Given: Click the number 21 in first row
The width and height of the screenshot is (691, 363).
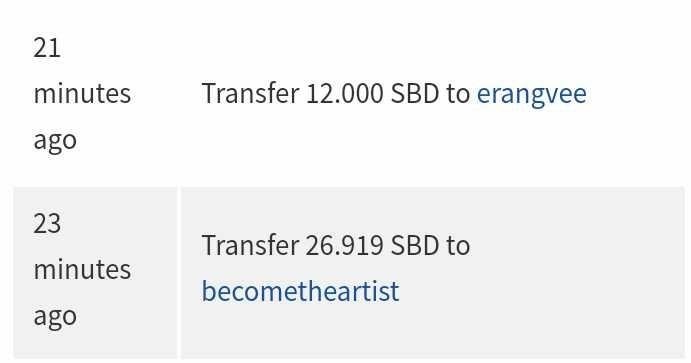Looking at the screenshot, I should [x=47, y=48].
